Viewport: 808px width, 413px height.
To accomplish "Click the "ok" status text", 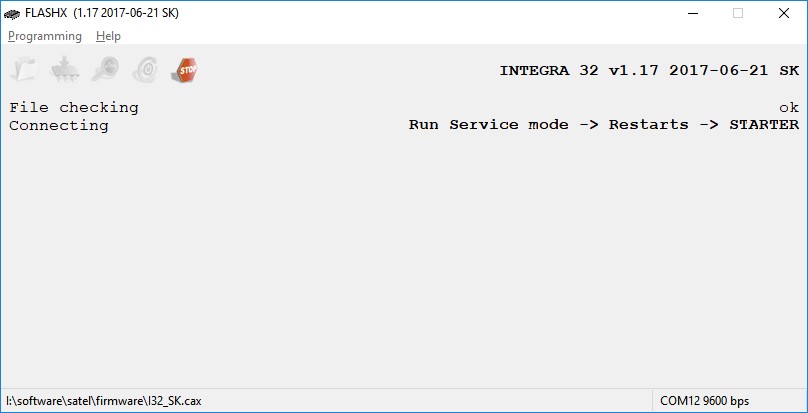I will [x=789, y=107].
